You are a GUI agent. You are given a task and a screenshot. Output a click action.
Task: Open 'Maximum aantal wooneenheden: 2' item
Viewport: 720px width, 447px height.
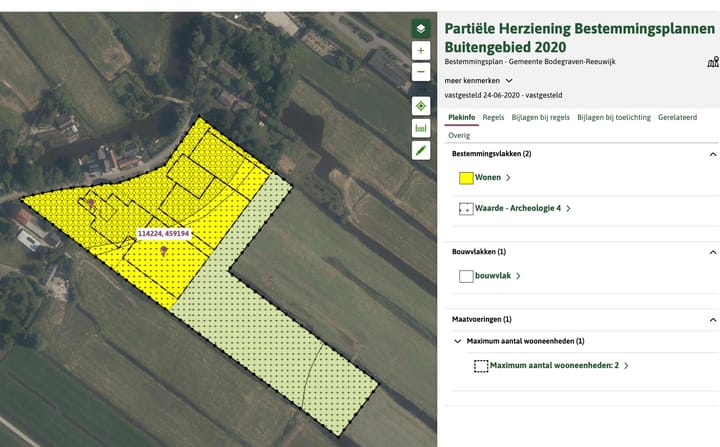coord(554,366)
